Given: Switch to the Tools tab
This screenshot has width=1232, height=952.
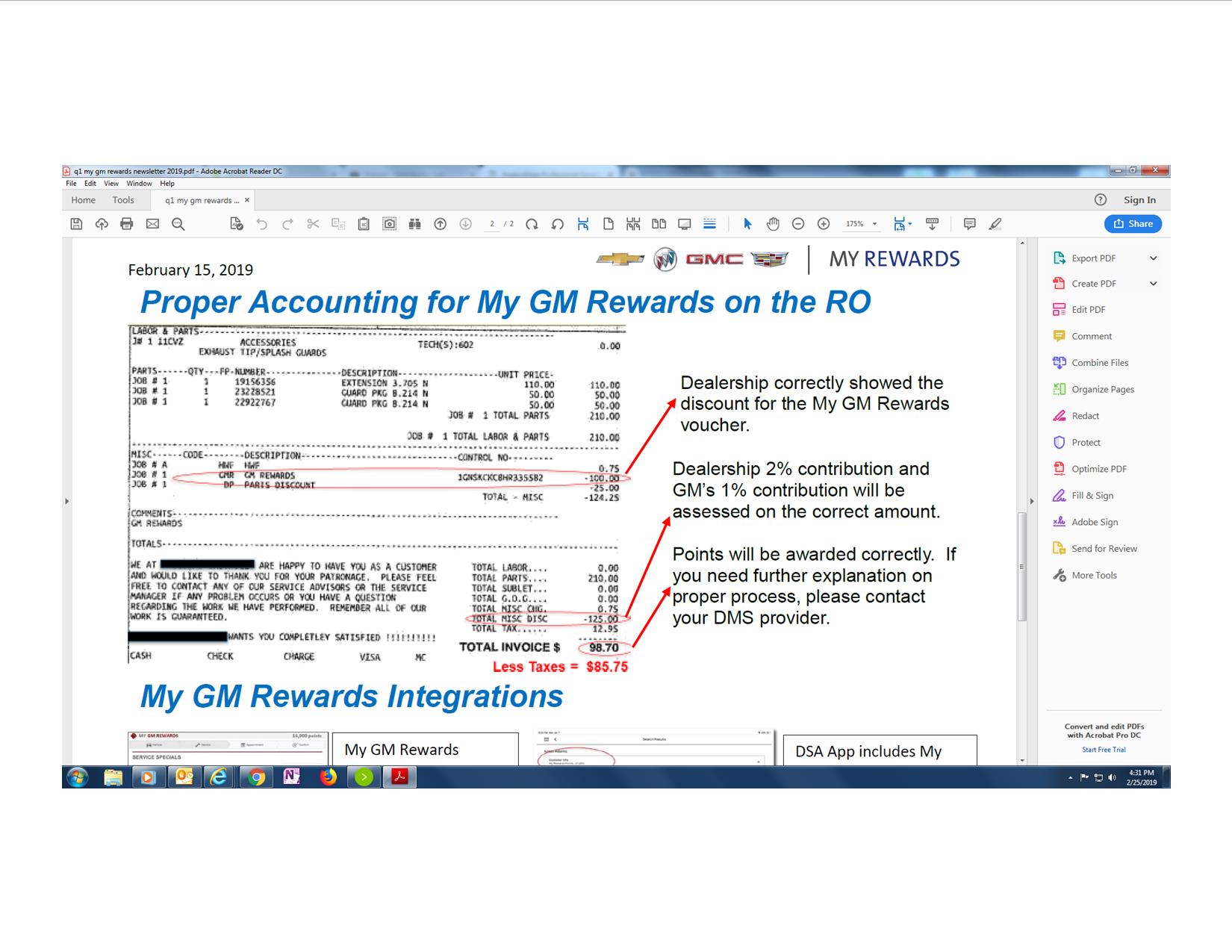Looking at the screenshot, I should 123,200.
